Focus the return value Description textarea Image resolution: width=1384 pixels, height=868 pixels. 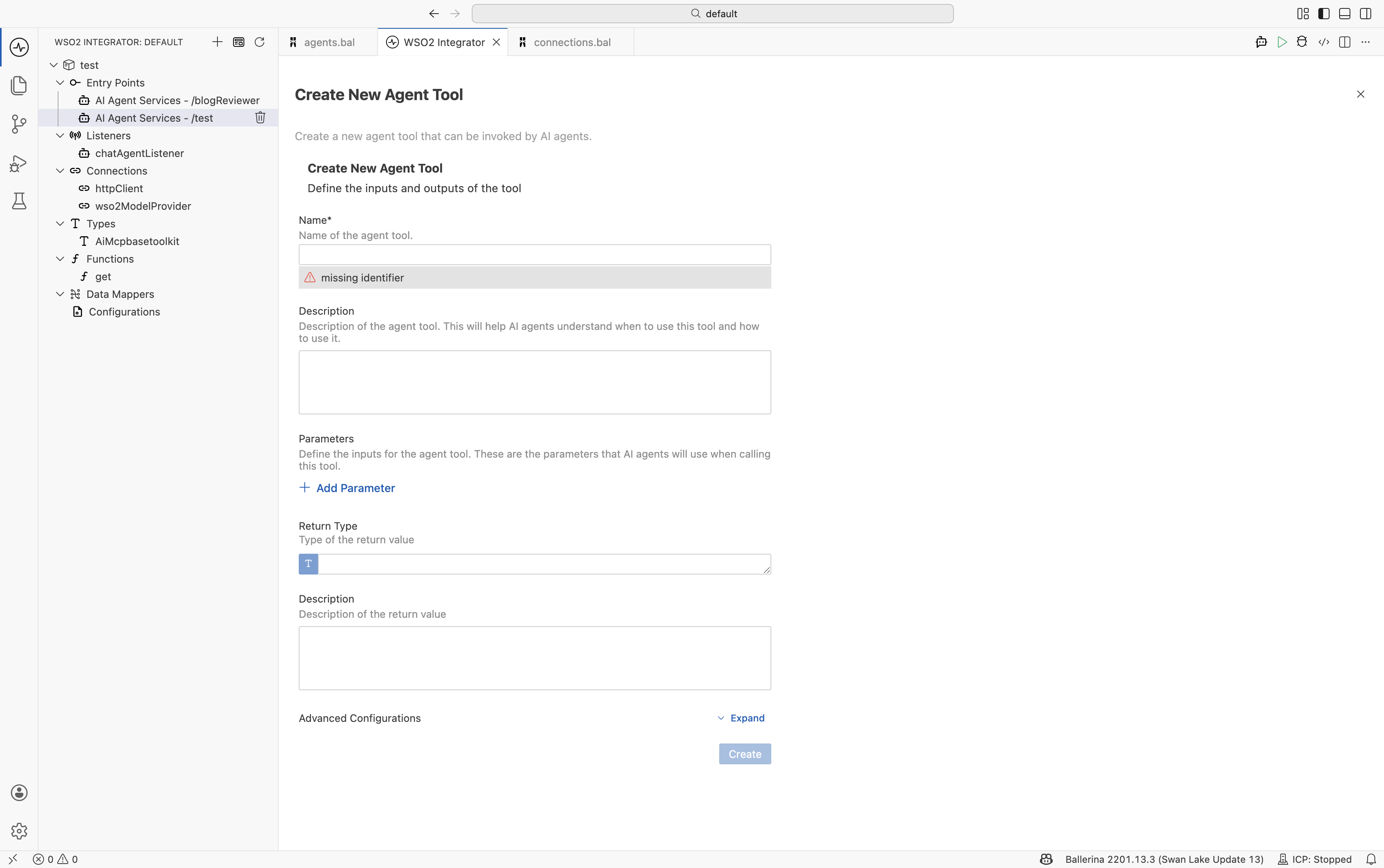tap(535, 658)
